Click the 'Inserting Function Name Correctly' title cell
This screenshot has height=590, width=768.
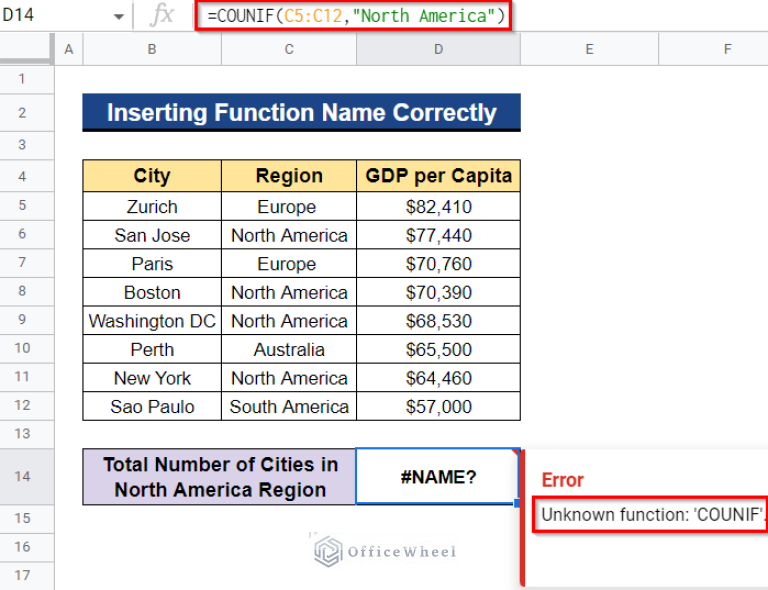tap(301, 113)
